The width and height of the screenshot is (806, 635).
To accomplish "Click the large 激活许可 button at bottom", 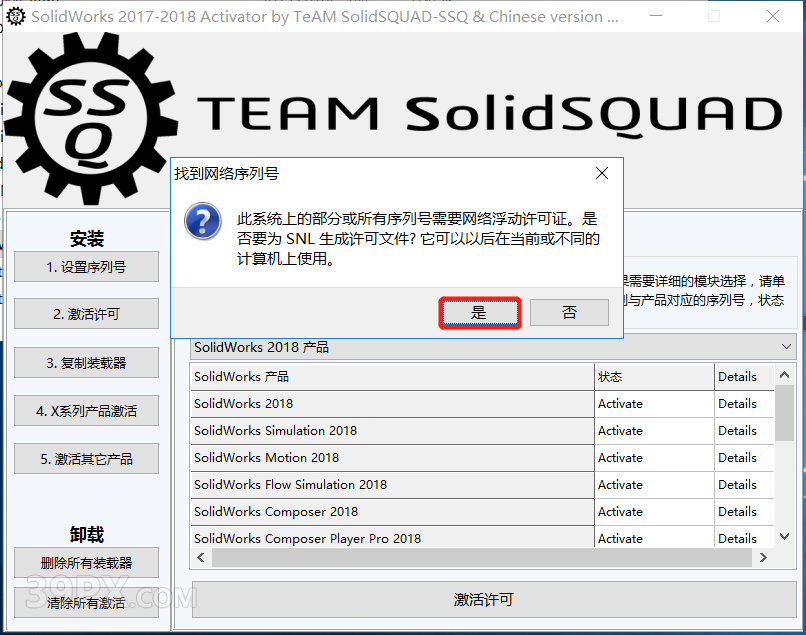I will pos(483,600).
